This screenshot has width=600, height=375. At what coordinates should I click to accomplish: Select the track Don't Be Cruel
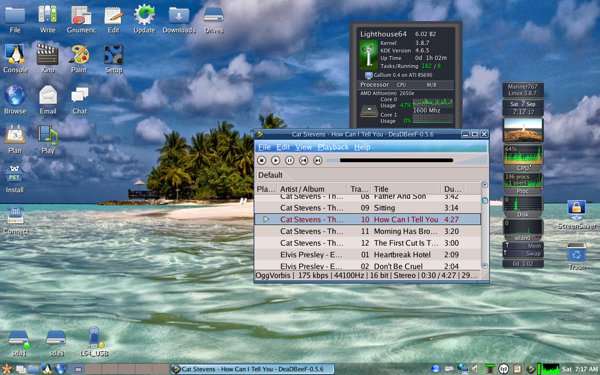(x=368, y=266)
